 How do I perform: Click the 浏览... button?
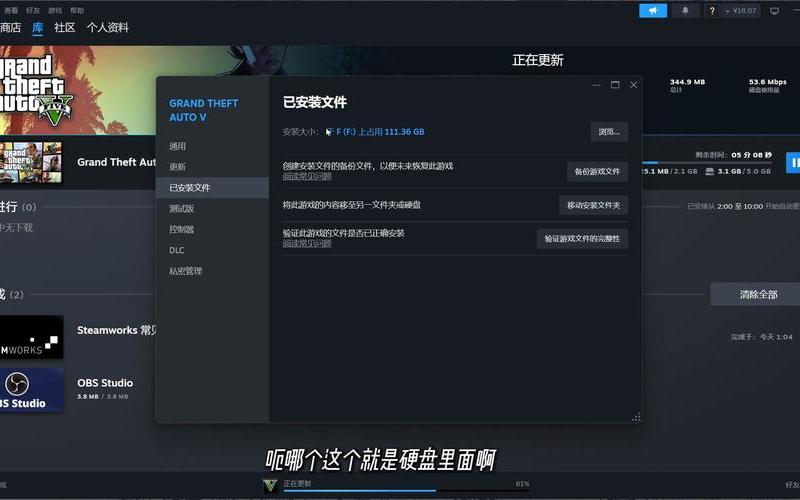pos(609,132)
